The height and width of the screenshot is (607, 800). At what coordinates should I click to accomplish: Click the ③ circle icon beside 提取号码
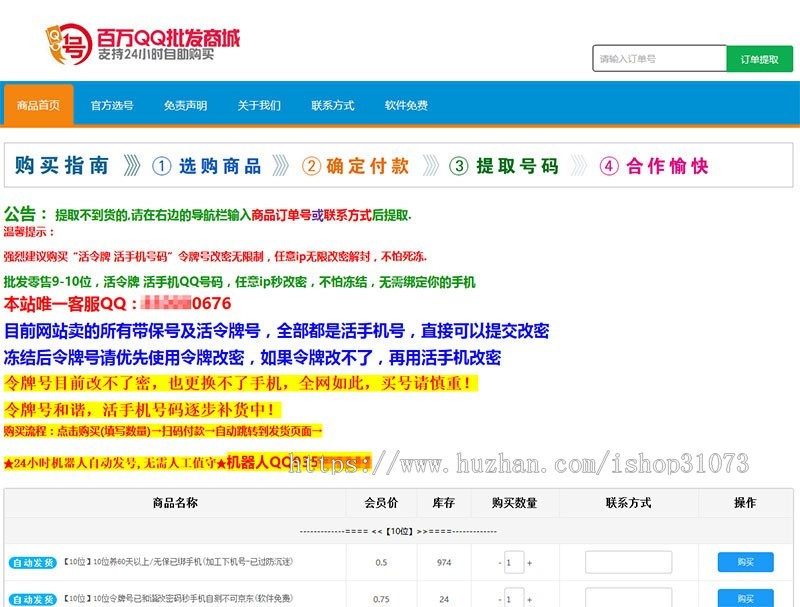(x=460, y=167)
